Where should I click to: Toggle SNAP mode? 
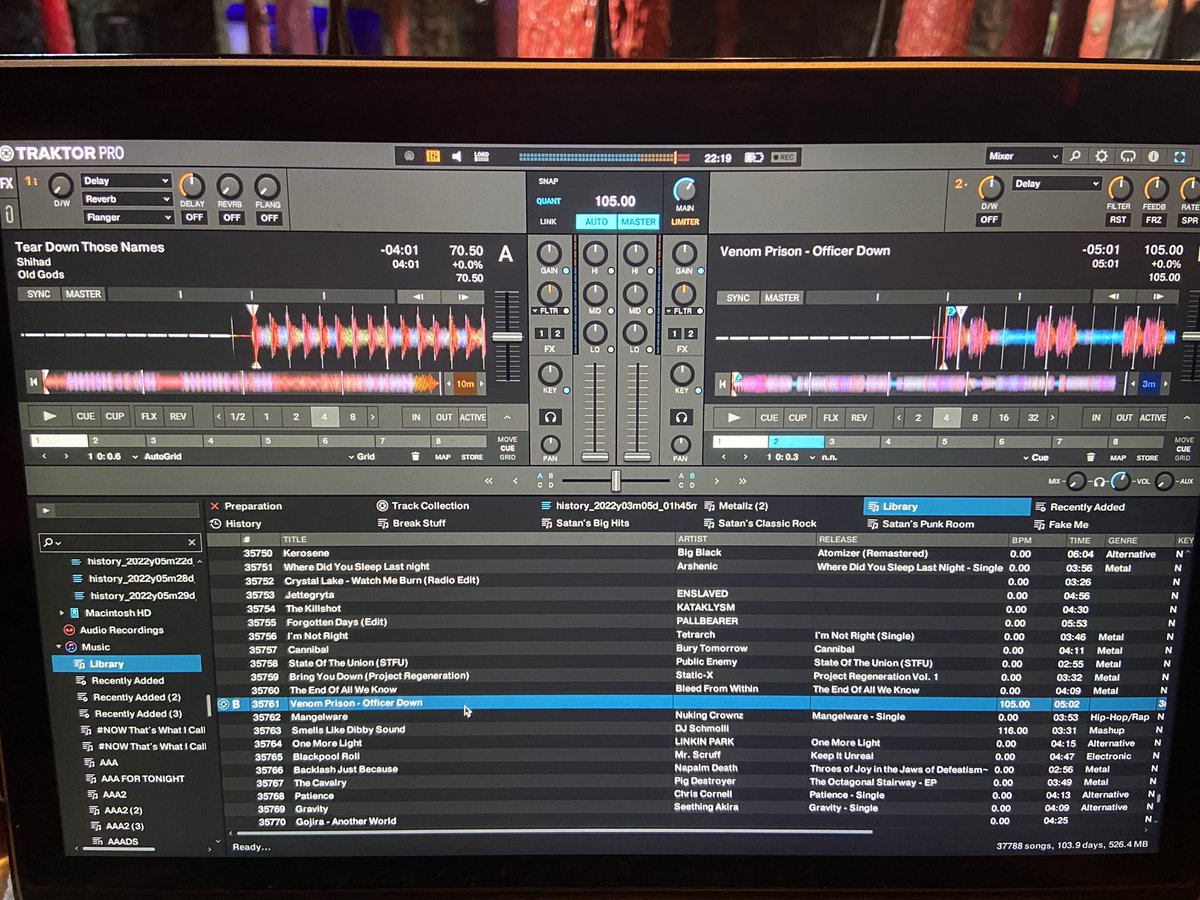click(x=548, y=181)
